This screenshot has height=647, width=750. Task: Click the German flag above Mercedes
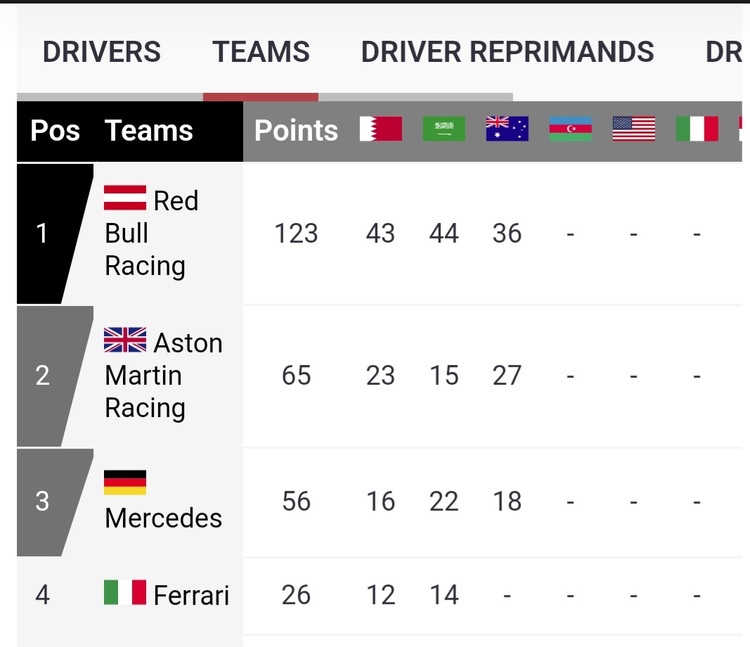click(125, 483)
